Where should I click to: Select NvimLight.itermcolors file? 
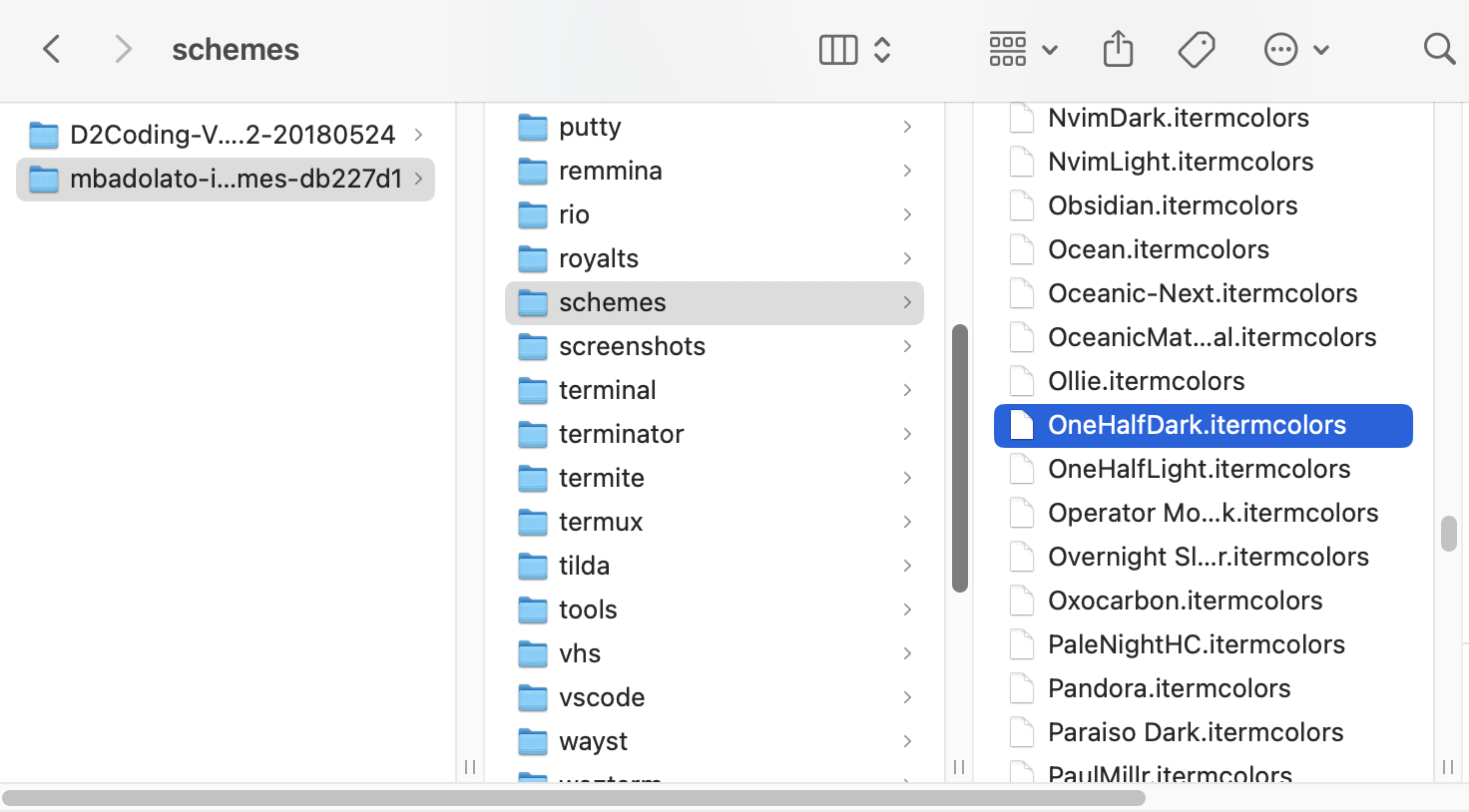pyautogui.click(x=1204, y=162)
